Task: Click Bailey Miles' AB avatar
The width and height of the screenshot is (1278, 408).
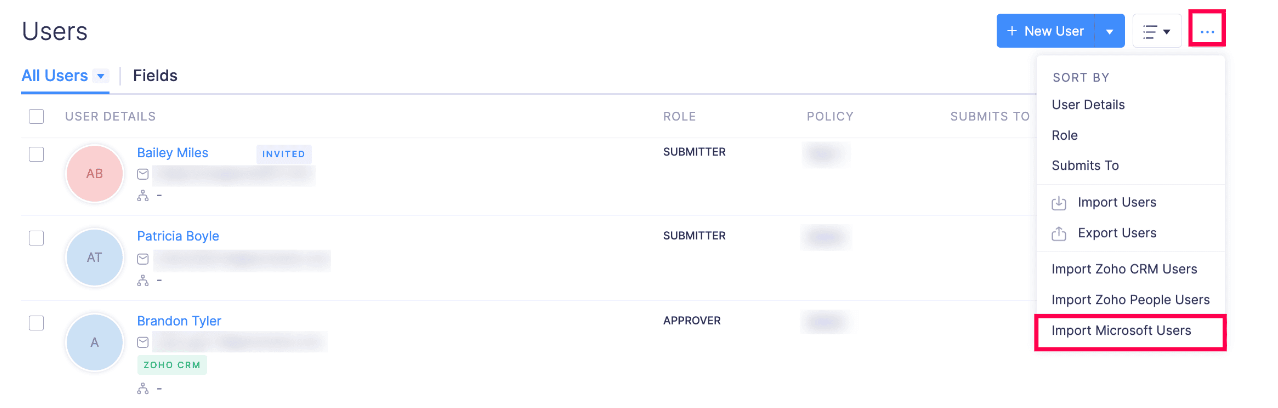Action: (94, 174)
